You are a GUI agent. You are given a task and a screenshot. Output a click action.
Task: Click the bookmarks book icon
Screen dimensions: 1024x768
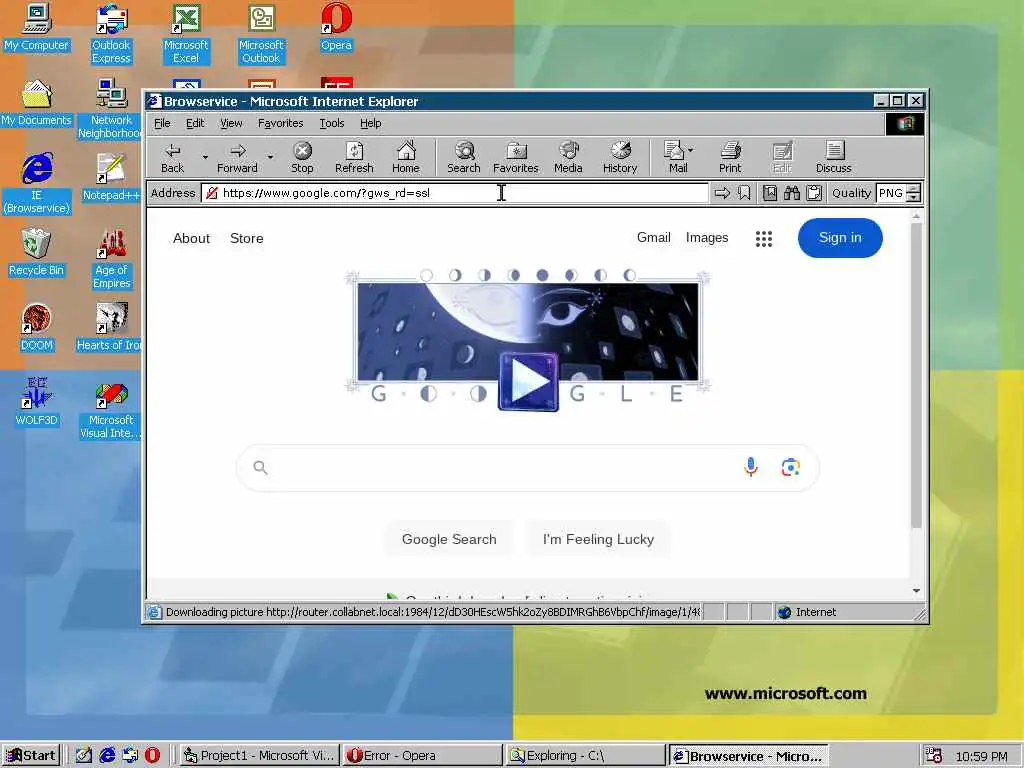coord(770,193)
